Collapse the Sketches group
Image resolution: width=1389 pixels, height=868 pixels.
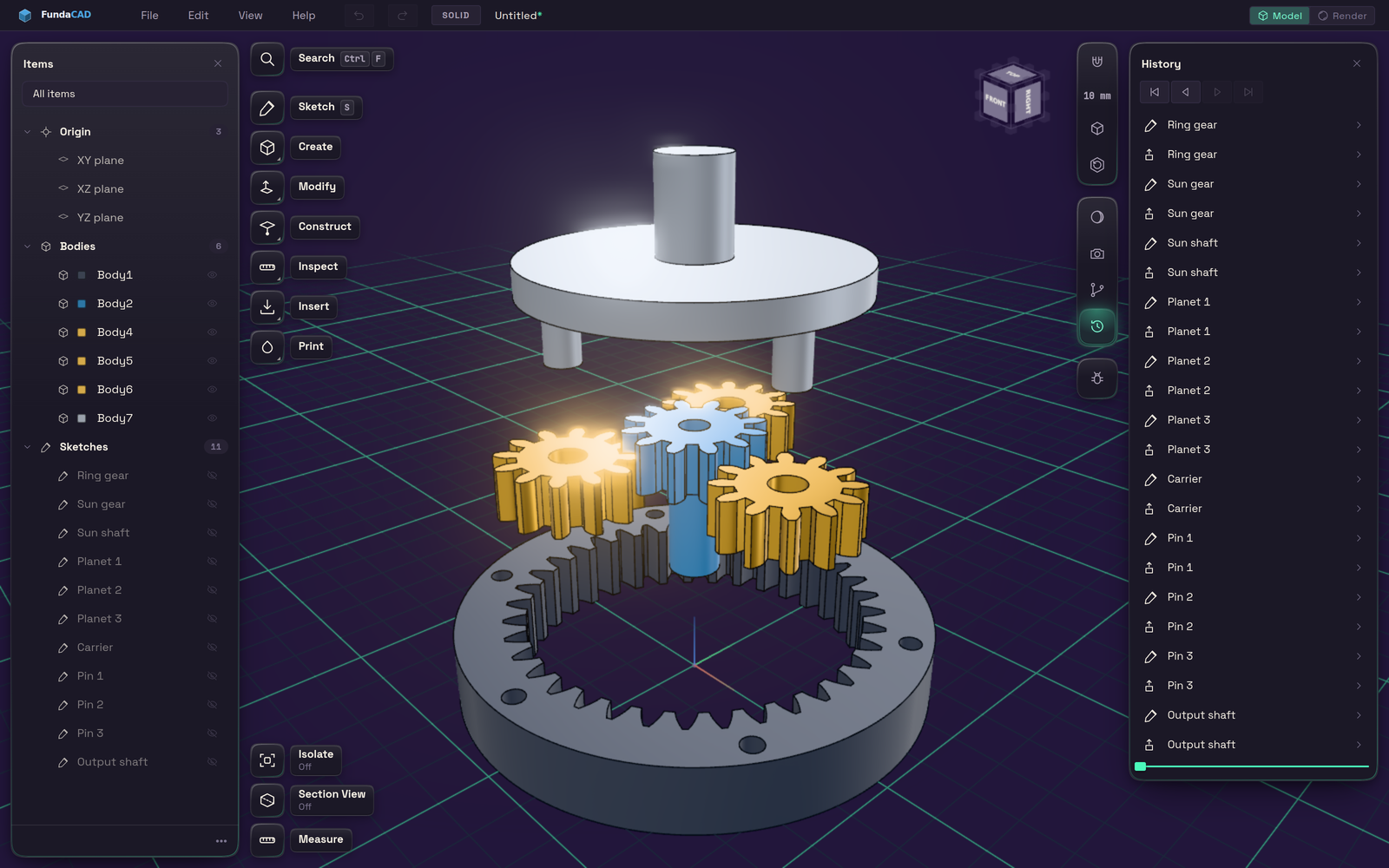27,447
